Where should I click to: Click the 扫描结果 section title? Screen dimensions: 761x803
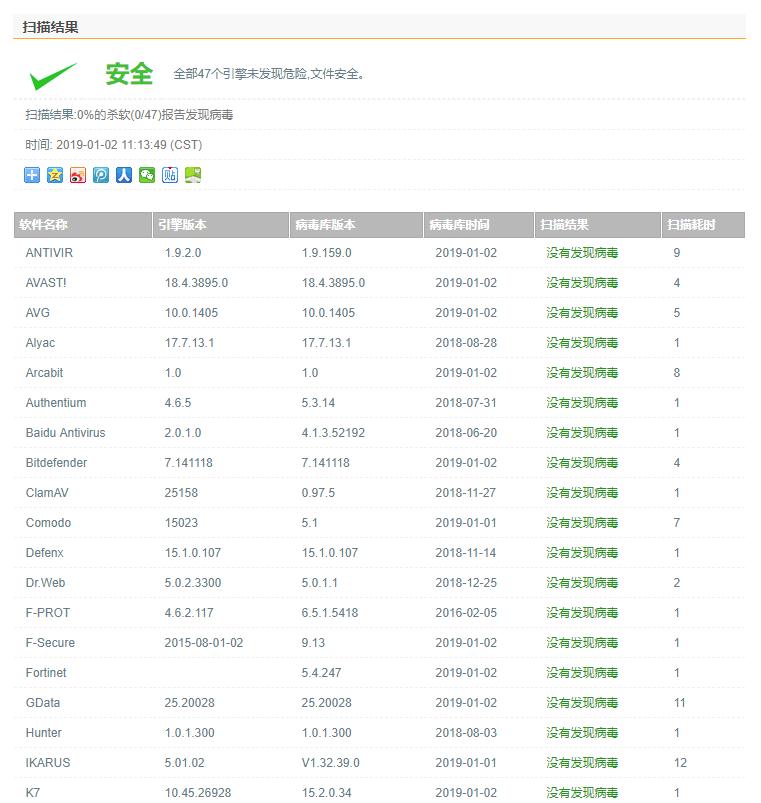point(50,27)
